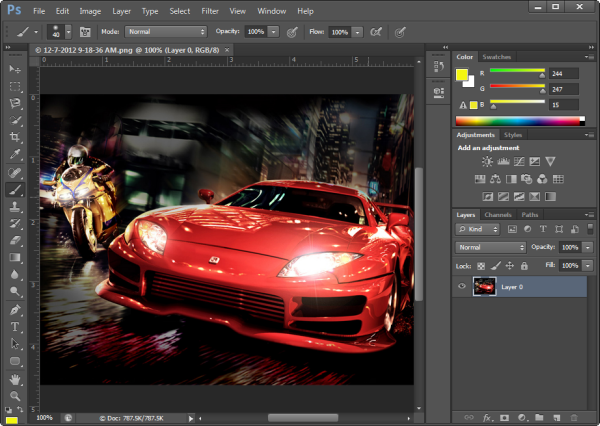This screenshot has width=600, height=426.
Task: Toggle lock transparent pixels for layer
Action: [x=482, y=265]
